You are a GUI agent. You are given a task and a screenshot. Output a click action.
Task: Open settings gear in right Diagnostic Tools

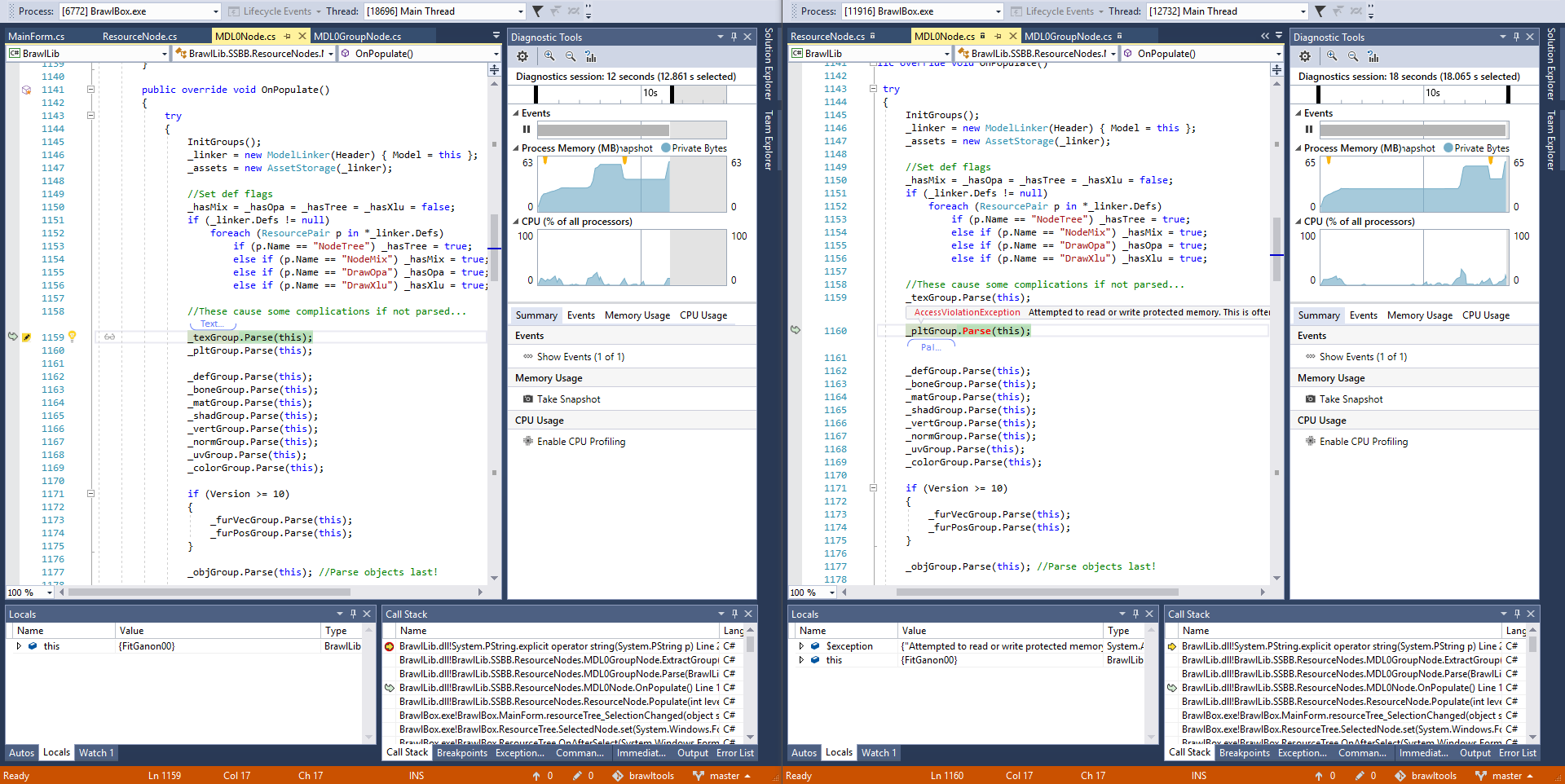(x=1305, y=56)
